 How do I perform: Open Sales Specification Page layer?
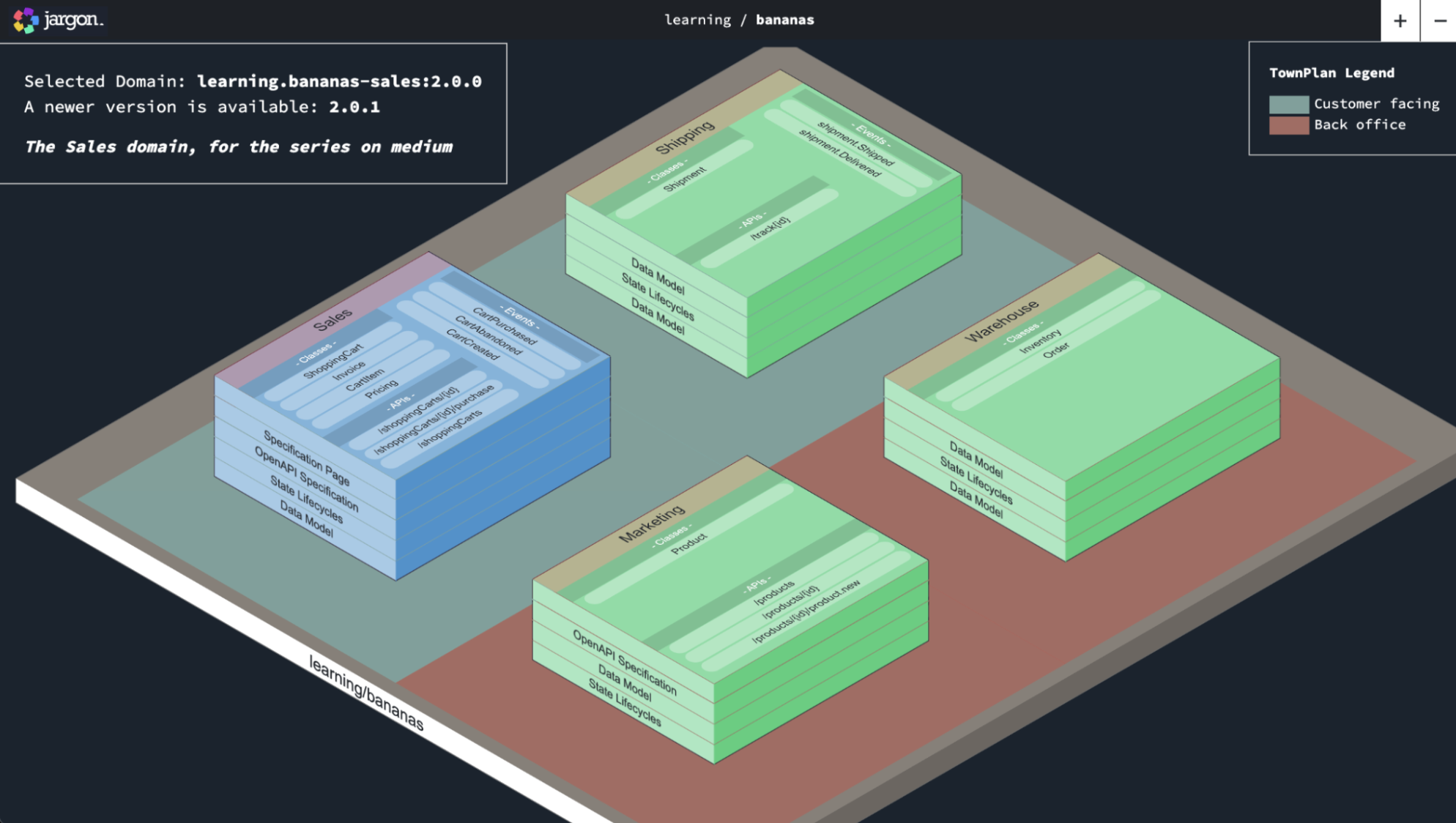306,458
